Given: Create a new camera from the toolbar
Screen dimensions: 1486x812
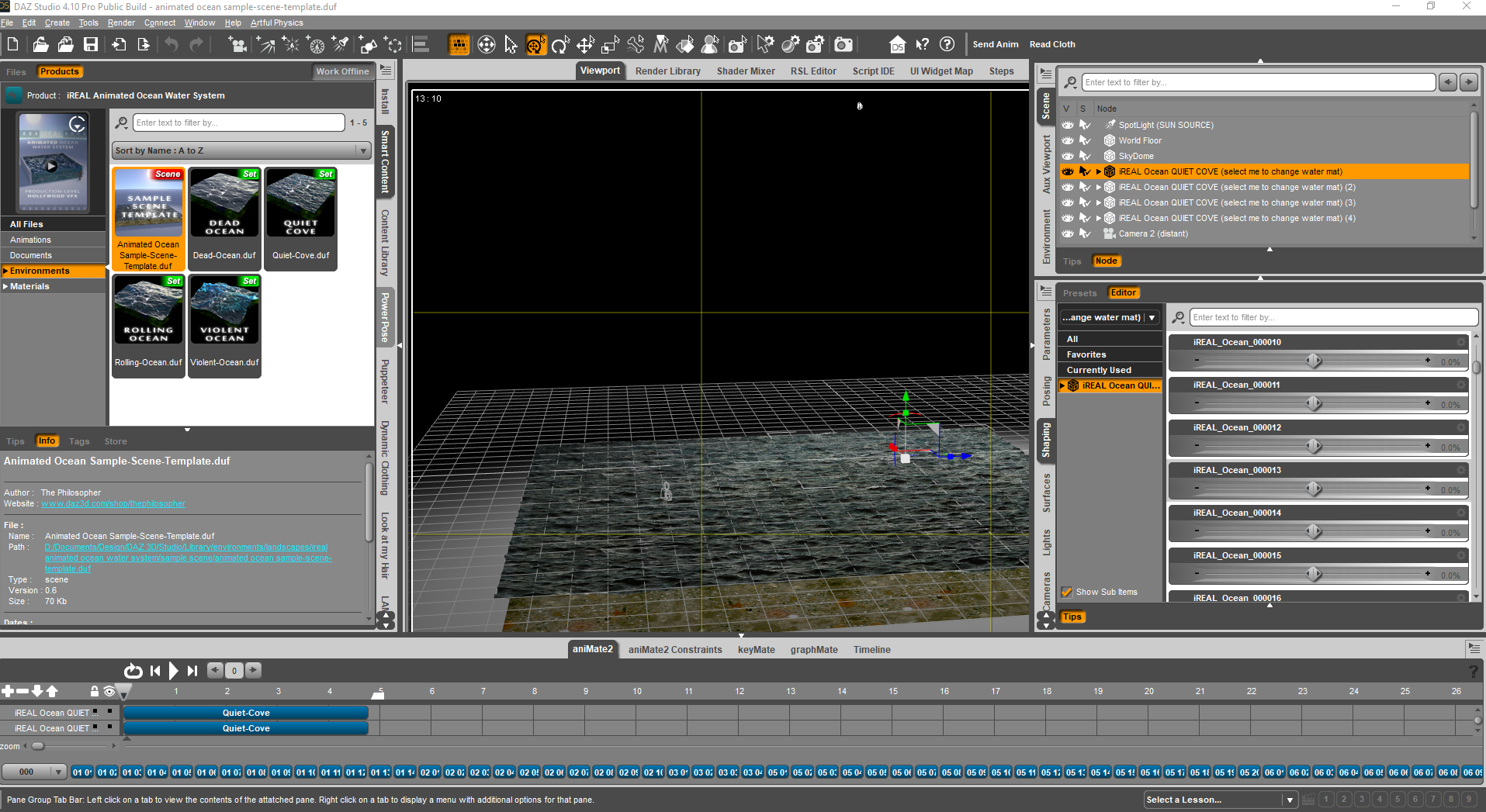Looking at the screenshot, I should (237, 44).
